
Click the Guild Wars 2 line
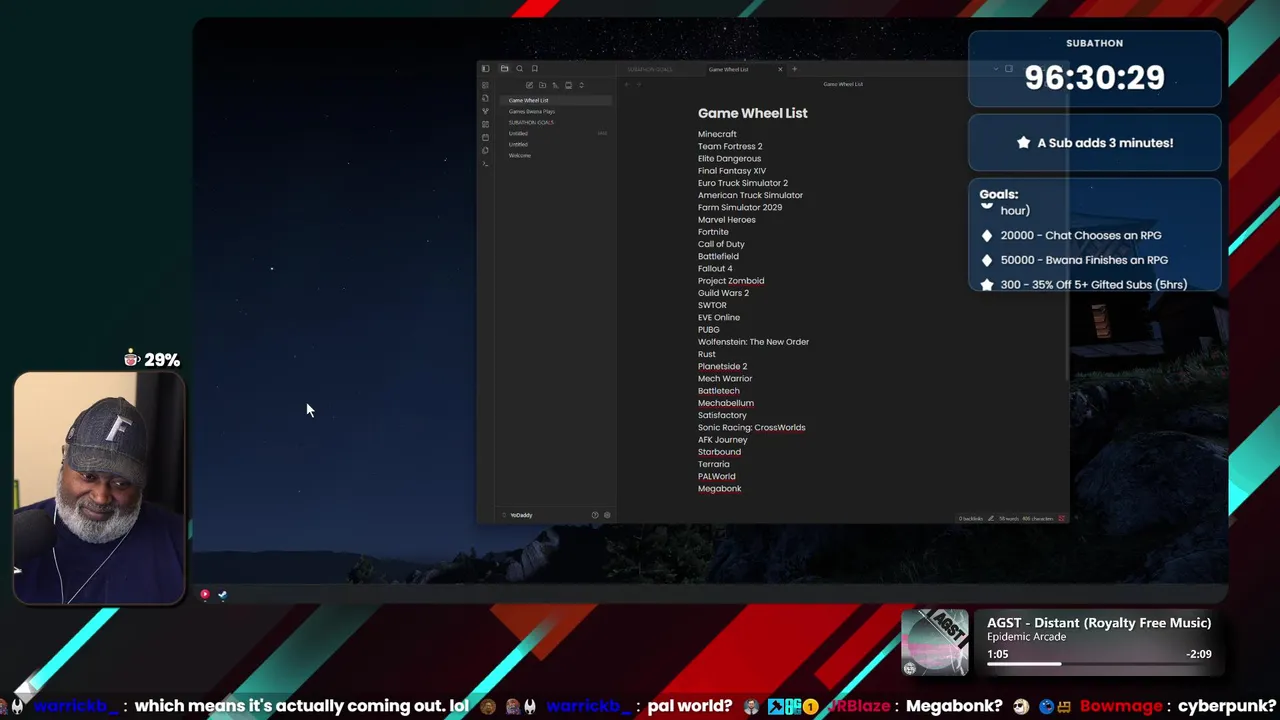723,293
